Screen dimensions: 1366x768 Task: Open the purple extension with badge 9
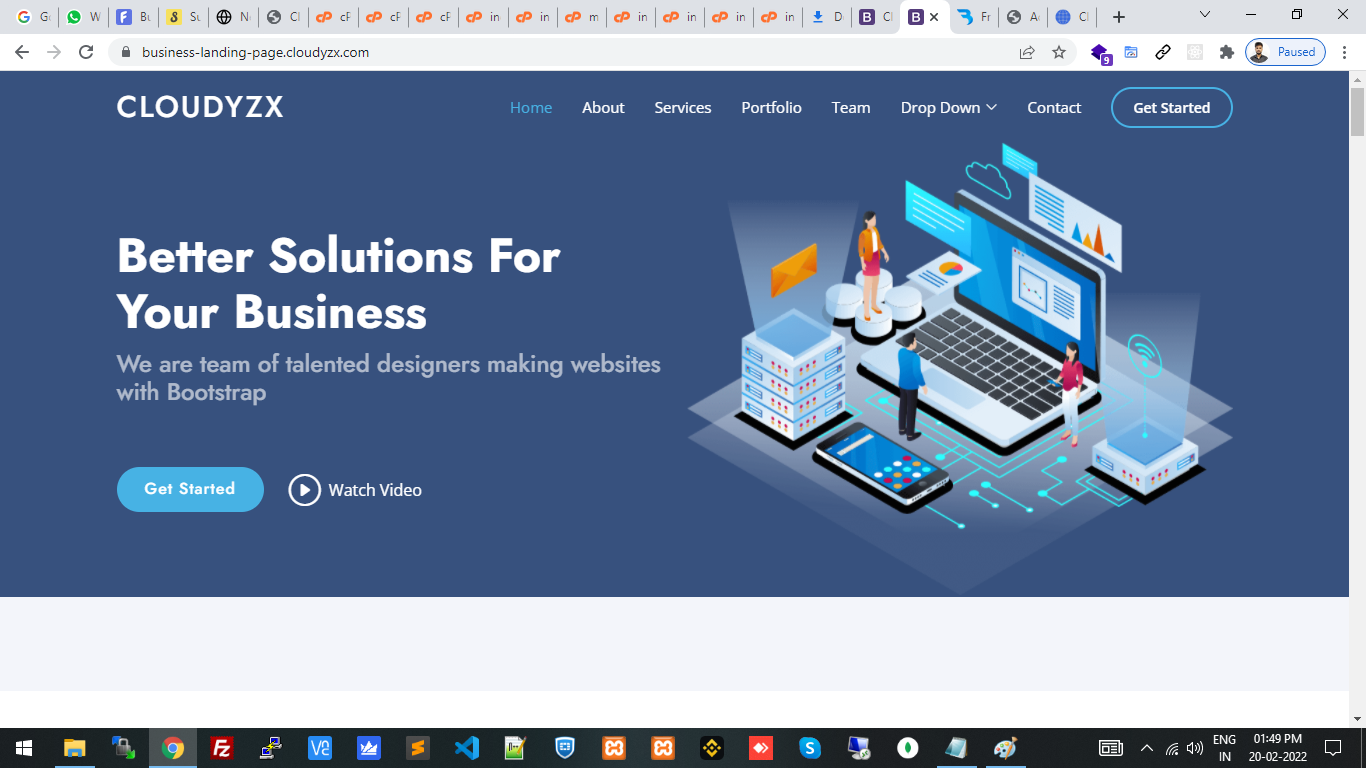pos(1100,53)
